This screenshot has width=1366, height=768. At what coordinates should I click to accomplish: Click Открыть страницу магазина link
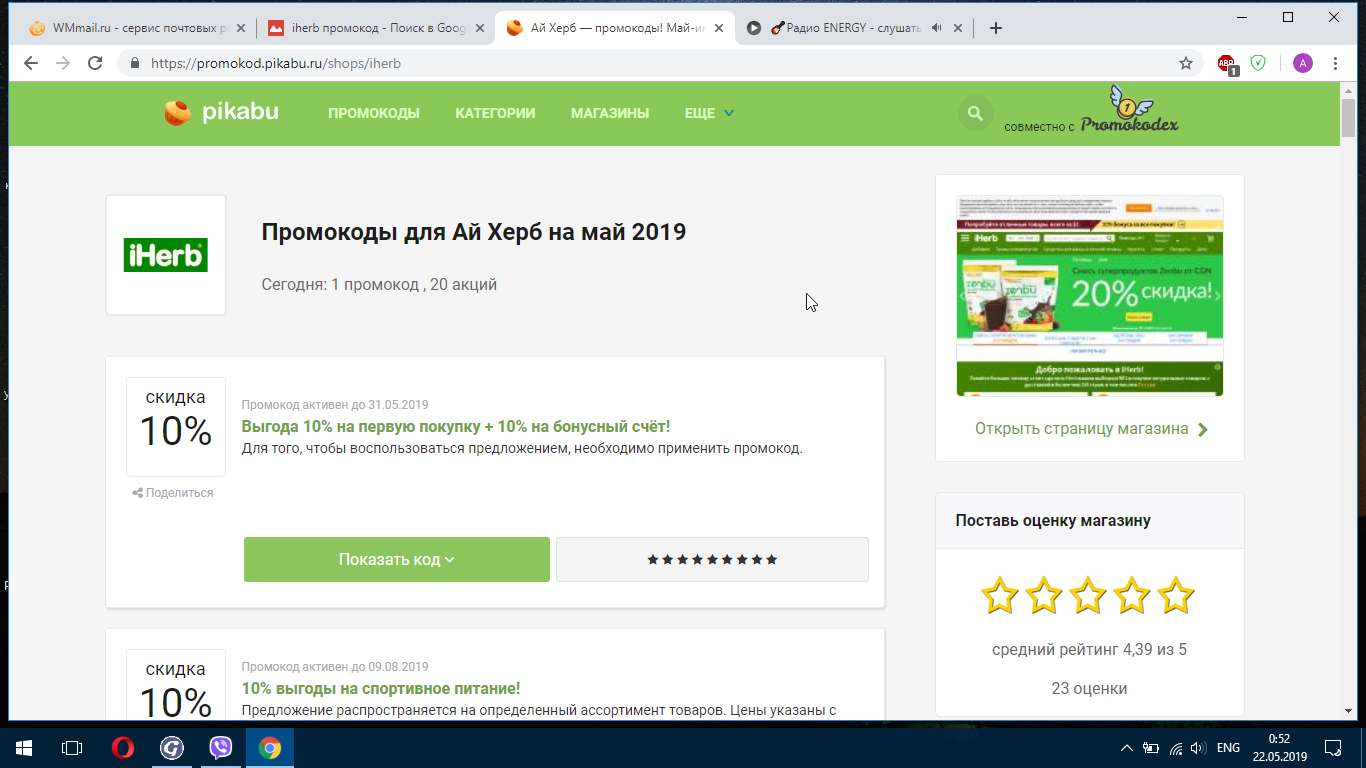click(x=1091, y=429)
